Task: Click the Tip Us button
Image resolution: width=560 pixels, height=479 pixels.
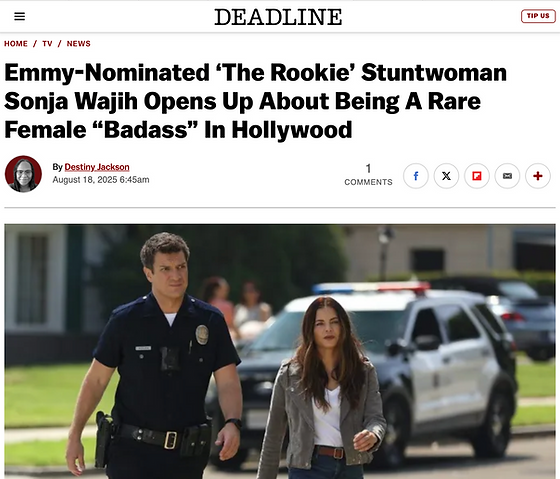Action: point(538,16)
